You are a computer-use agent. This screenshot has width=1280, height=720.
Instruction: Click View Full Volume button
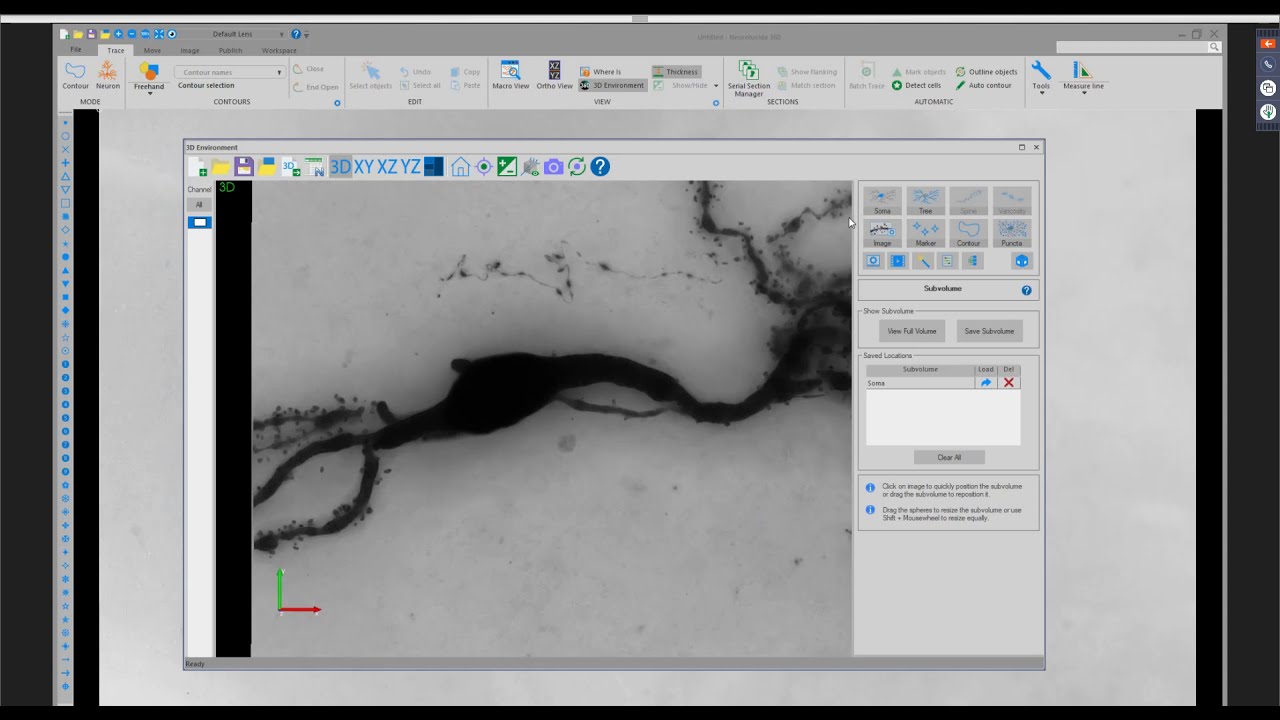click(912, 331)
